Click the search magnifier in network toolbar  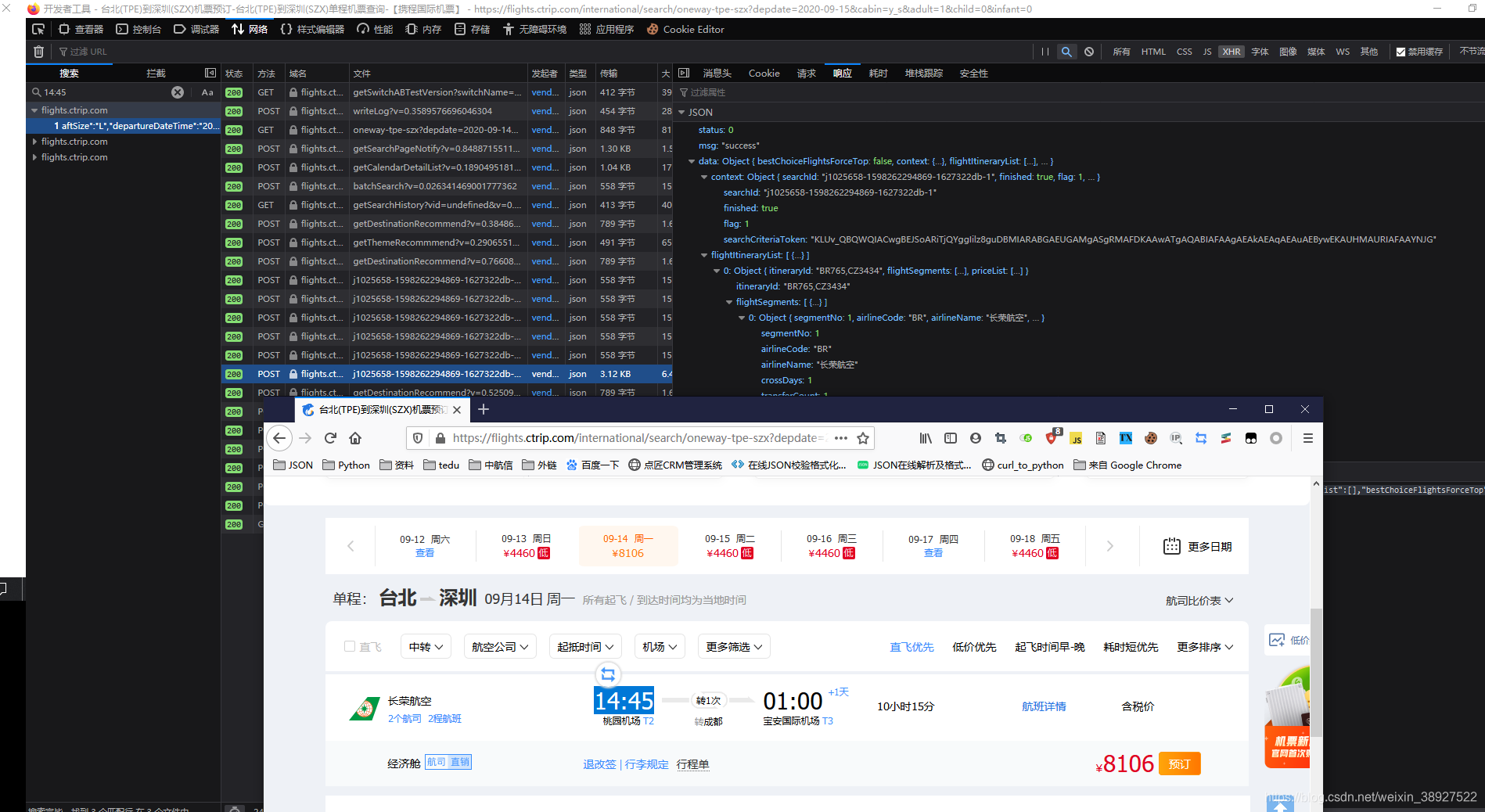coord(1066,52)
